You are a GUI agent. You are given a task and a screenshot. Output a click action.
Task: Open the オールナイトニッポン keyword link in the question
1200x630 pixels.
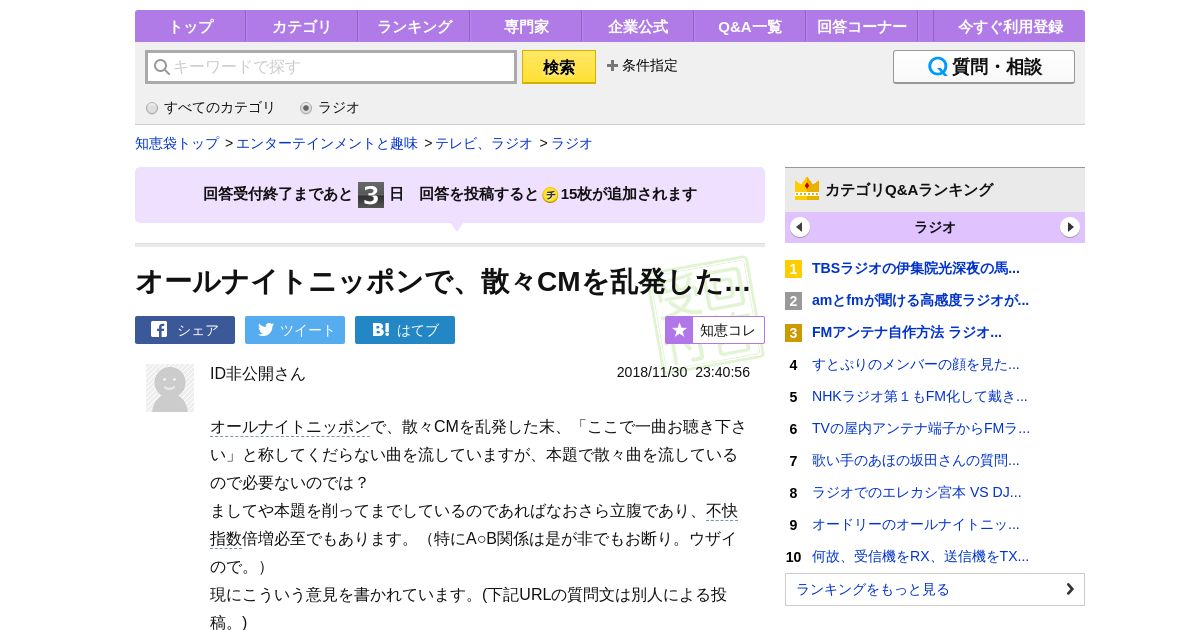pos(290,427)
